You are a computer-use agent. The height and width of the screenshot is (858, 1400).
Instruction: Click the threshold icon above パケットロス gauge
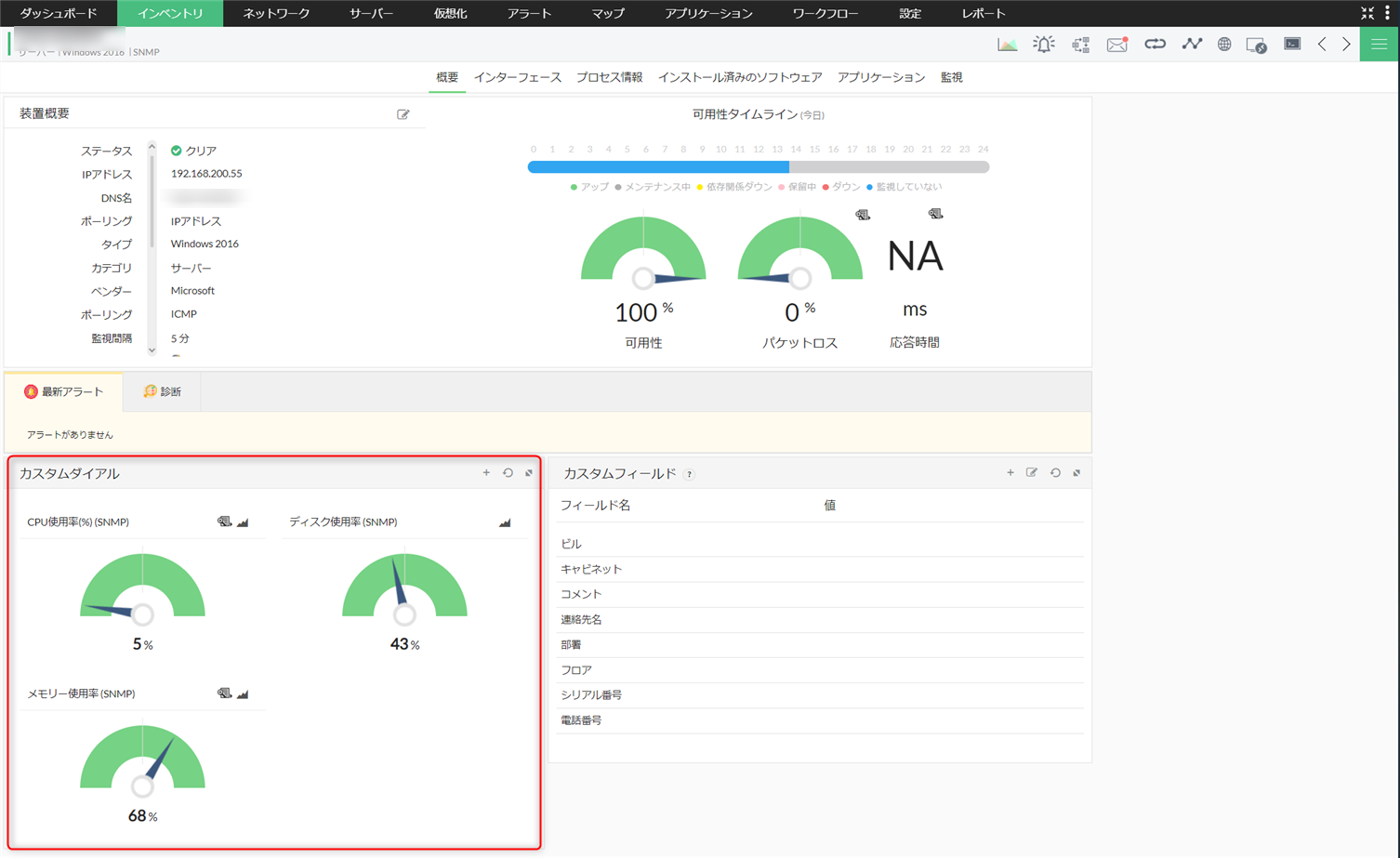click(863, 215)
